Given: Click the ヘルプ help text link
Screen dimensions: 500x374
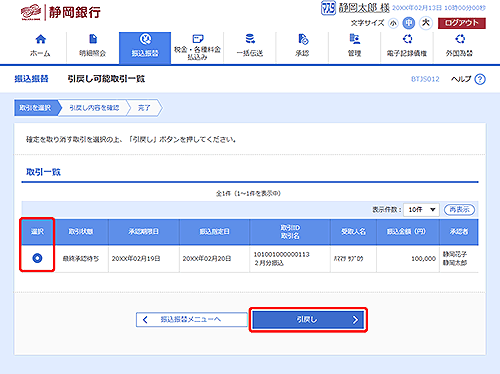Looking at the screenshot, I should click(461, 79).
